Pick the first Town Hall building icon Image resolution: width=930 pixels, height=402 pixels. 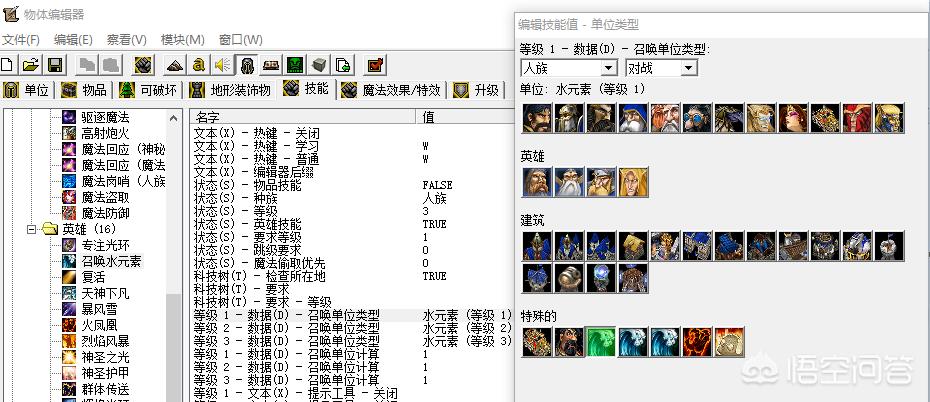tap(537, 246)
